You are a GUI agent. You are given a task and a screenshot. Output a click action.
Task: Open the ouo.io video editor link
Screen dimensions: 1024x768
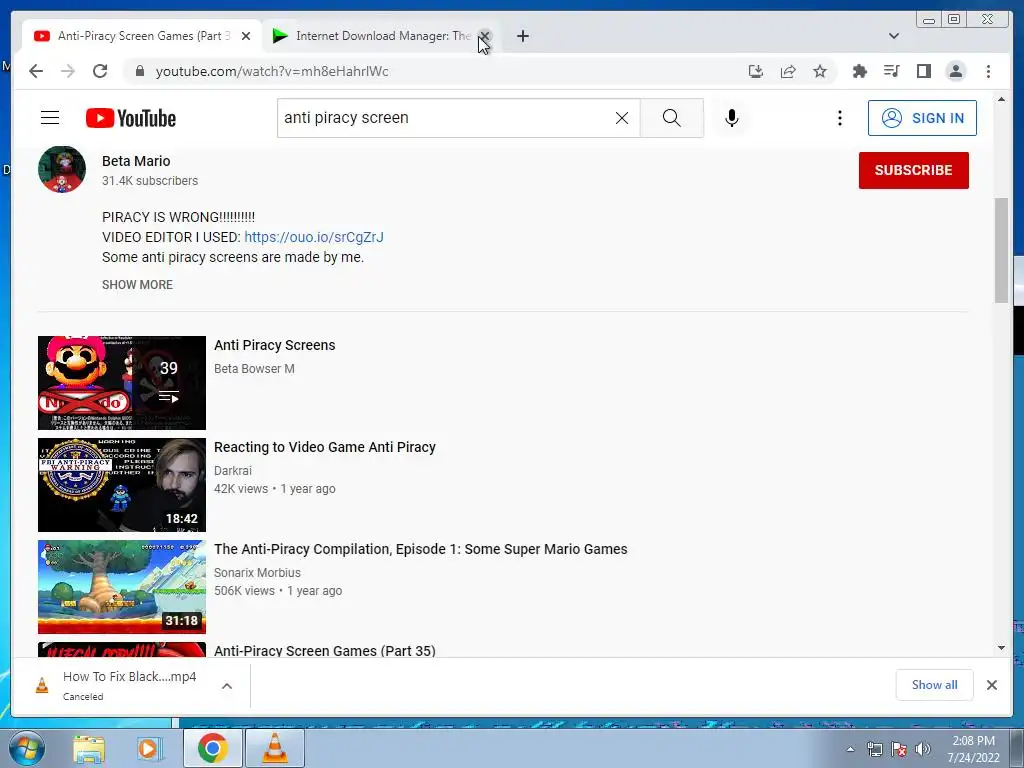[313, 237]
